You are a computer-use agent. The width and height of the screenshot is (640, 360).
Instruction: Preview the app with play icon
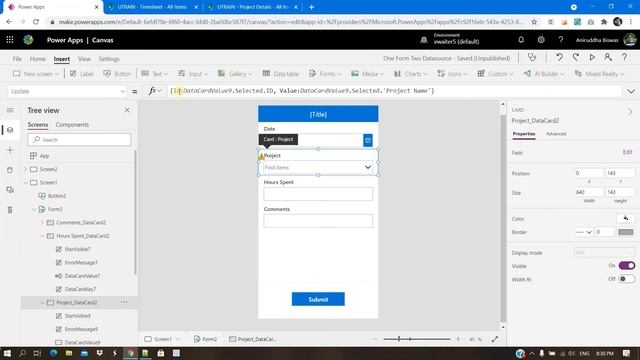[592, 58]
